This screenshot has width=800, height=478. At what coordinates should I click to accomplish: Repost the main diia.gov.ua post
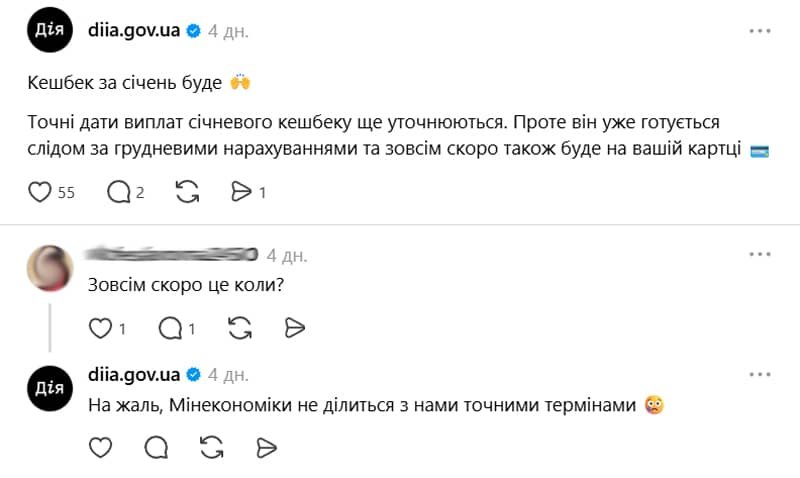point(187,192)
